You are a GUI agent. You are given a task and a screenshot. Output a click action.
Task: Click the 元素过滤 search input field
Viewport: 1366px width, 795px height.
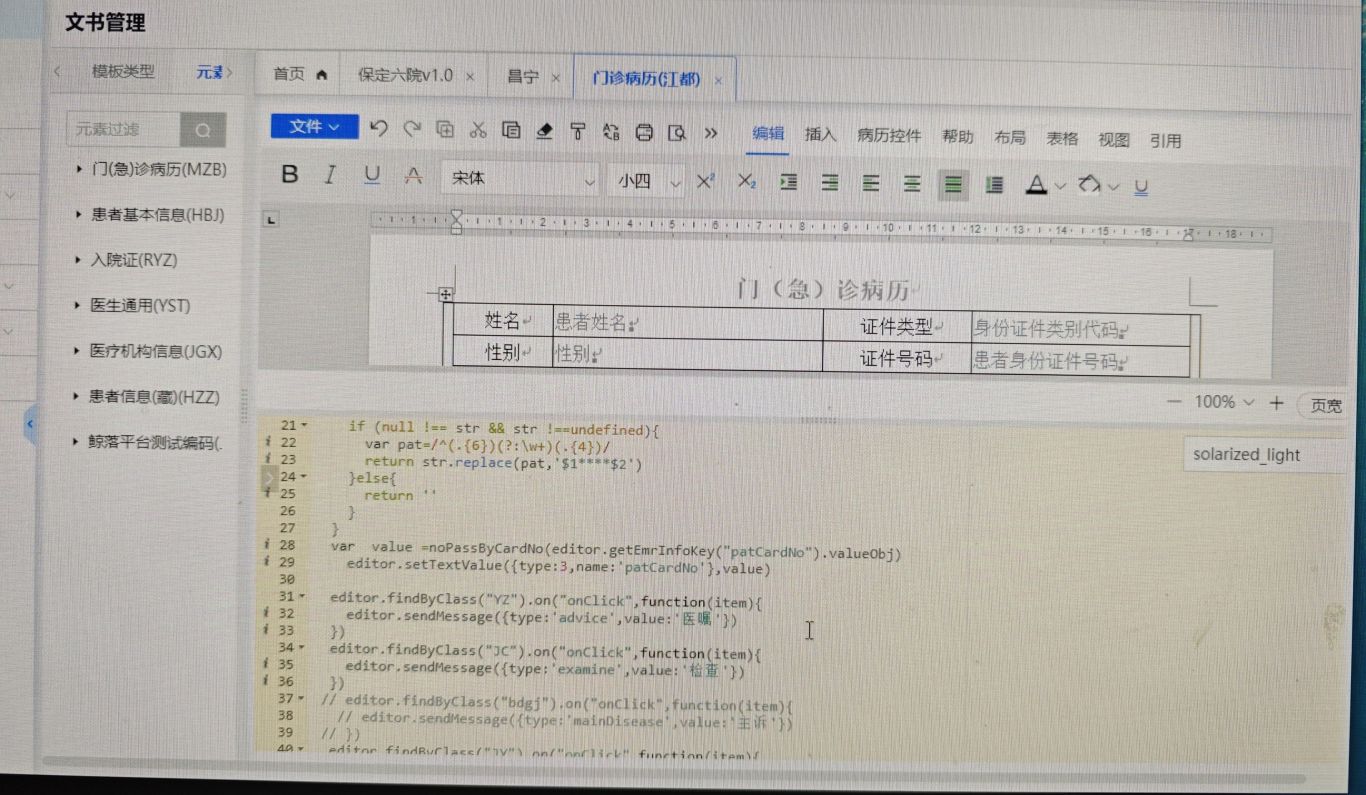point(123,129)
